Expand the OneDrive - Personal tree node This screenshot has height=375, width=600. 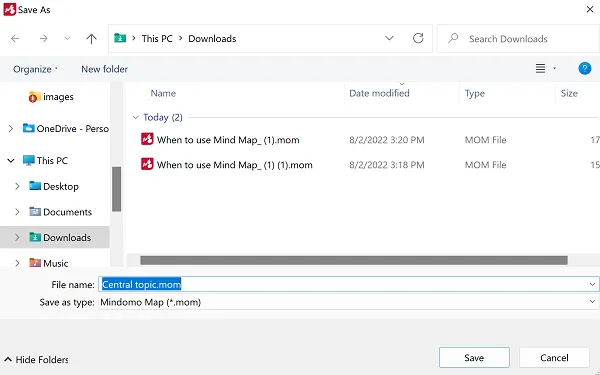pos(11,129)
